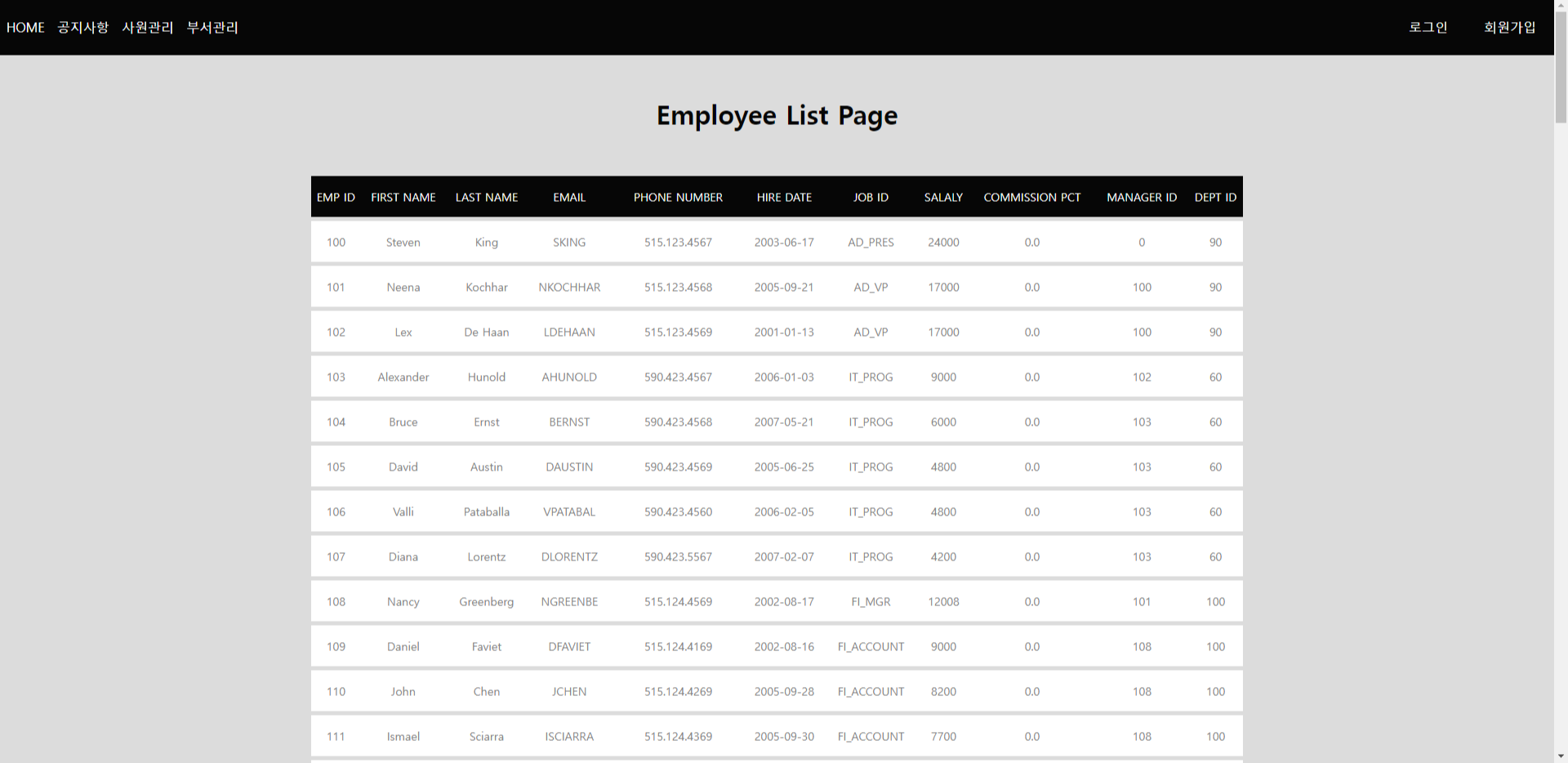Click last name Greenberg

(487, 601)
